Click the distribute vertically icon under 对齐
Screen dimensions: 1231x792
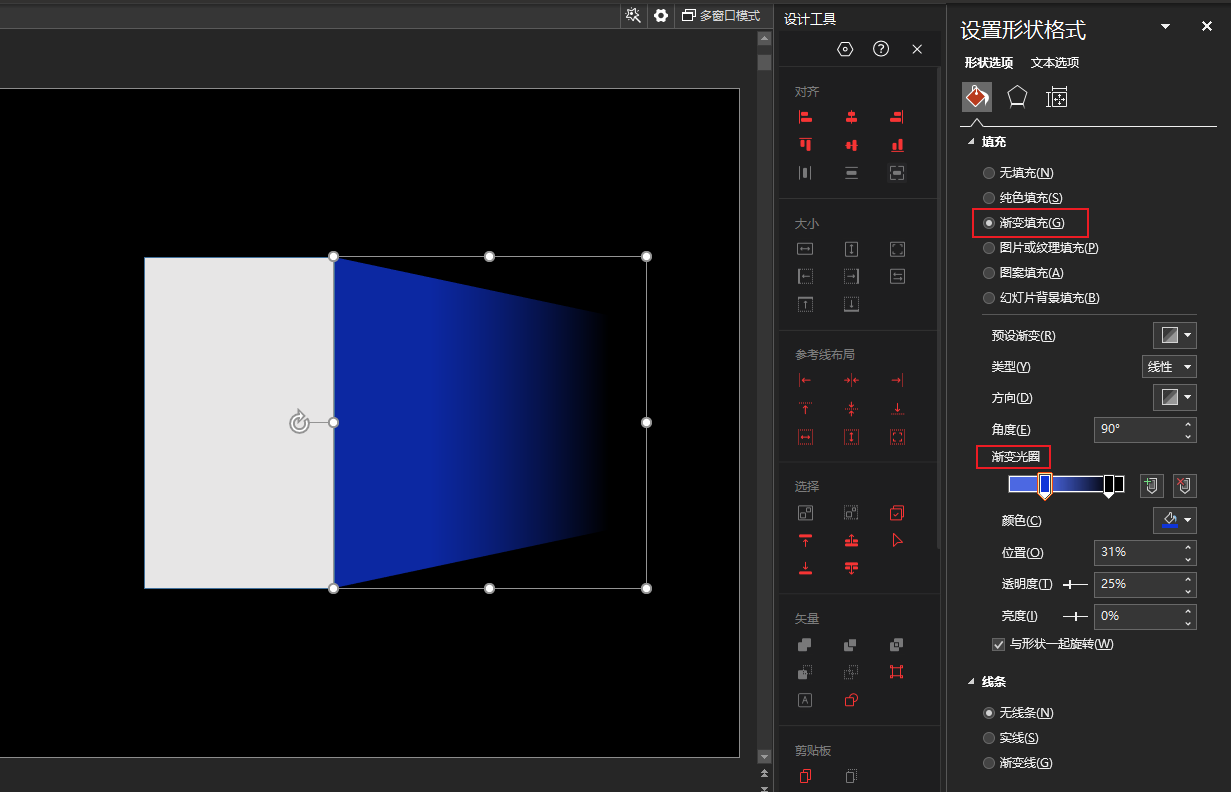(x=851, y=173)
